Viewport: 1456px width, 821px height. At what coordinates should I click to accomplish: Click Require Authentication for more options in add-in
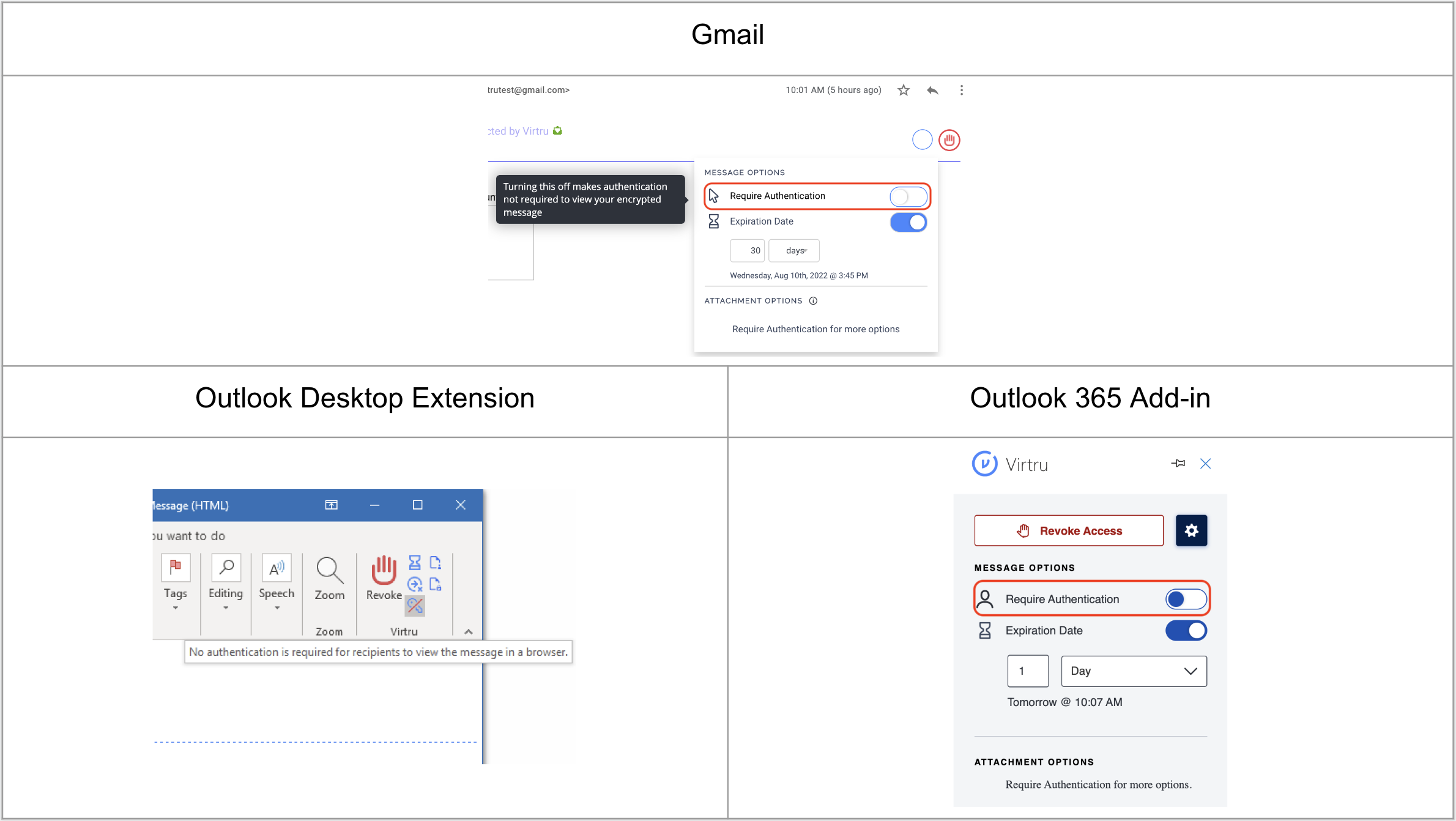tap(1099, 785)
